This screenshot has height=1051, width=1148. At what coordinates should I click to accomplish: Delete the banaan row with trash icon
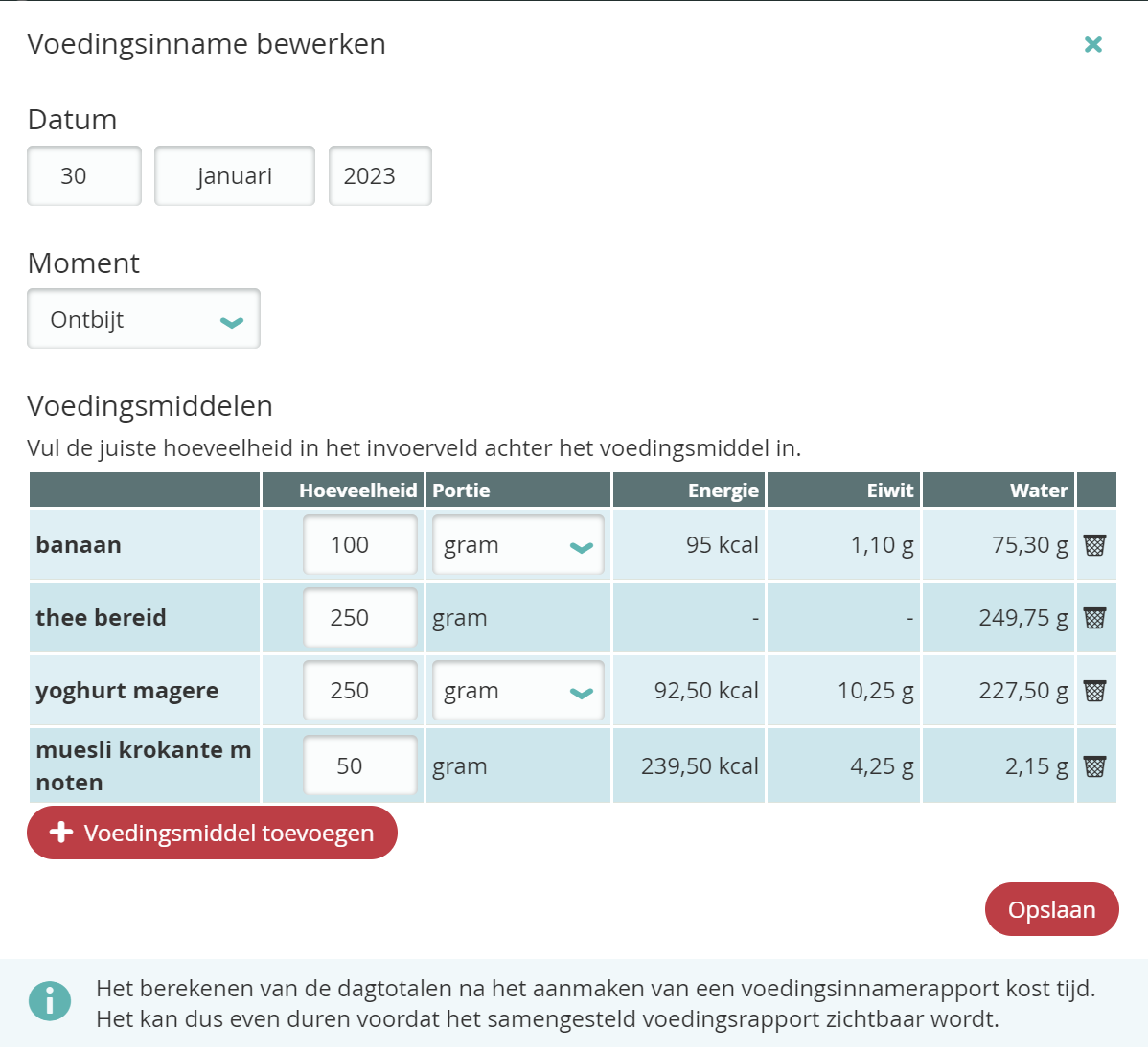1094,545
